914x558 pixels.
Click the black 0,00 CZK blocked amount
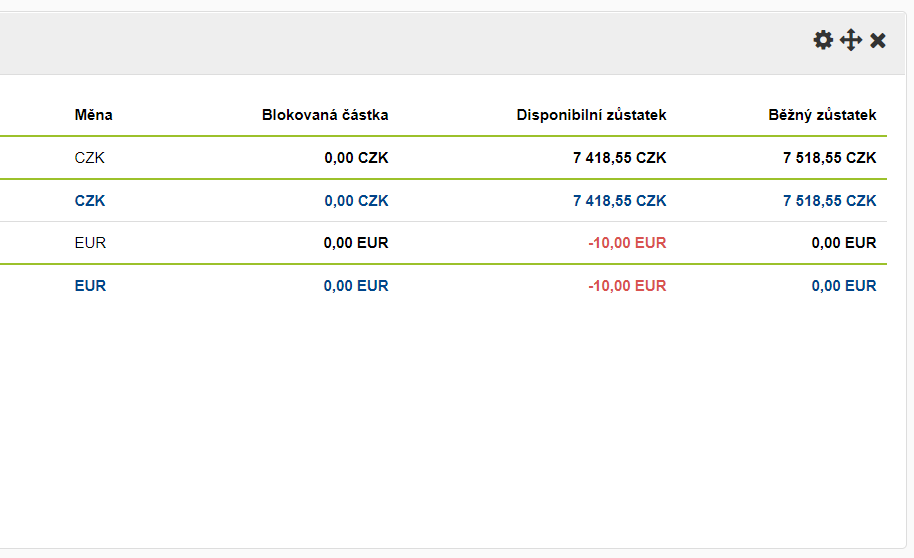[x=356, y=158]
